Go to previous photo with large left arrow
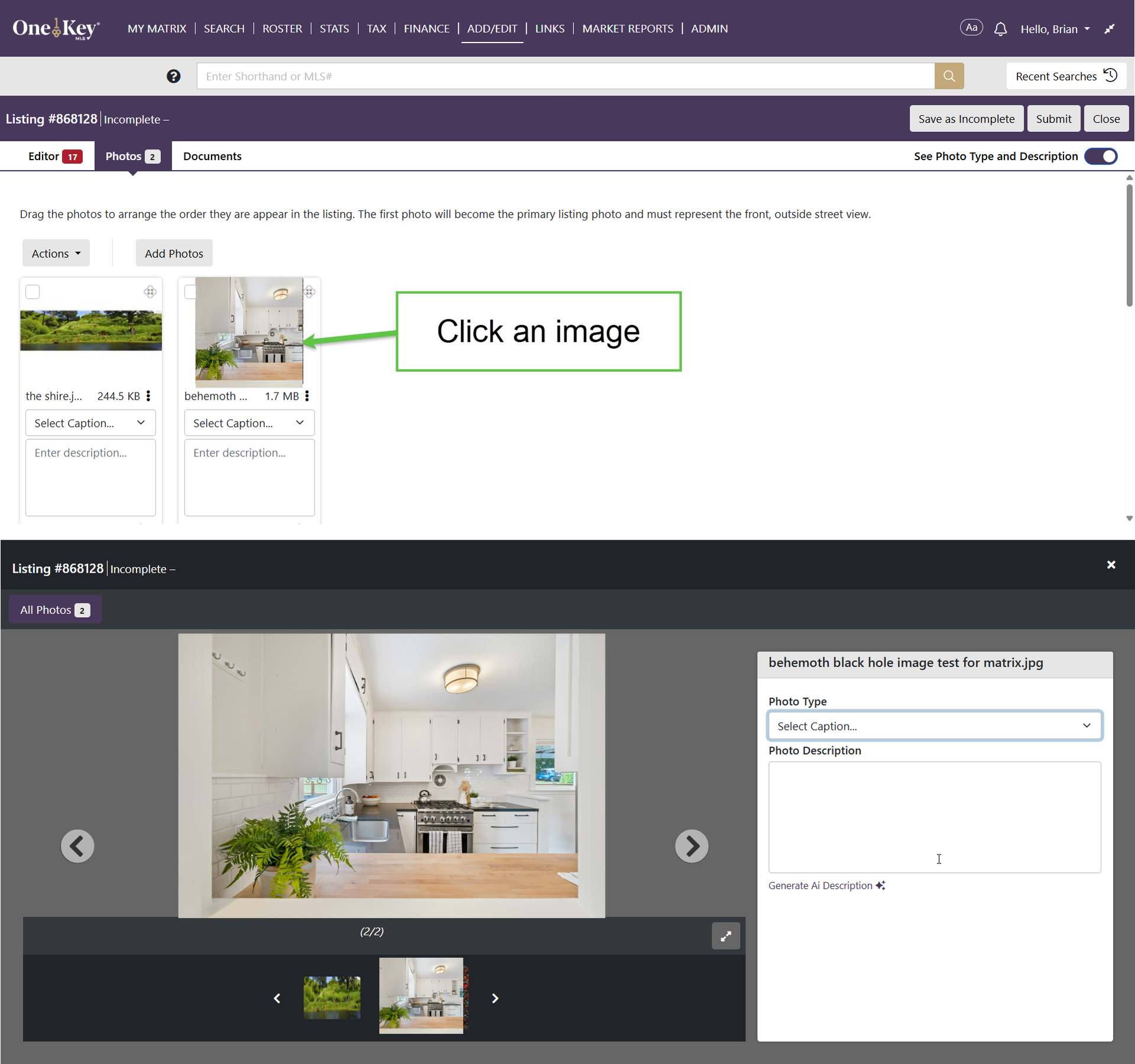Viewport: 1135px width, 1064px height. (x=77, y=846)
